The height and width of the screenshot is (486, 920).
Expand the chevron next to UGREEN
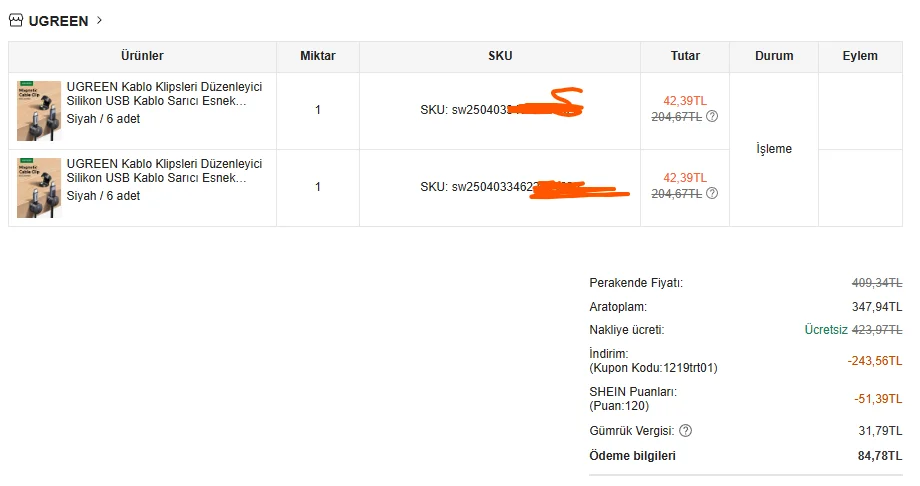point(100,20)
